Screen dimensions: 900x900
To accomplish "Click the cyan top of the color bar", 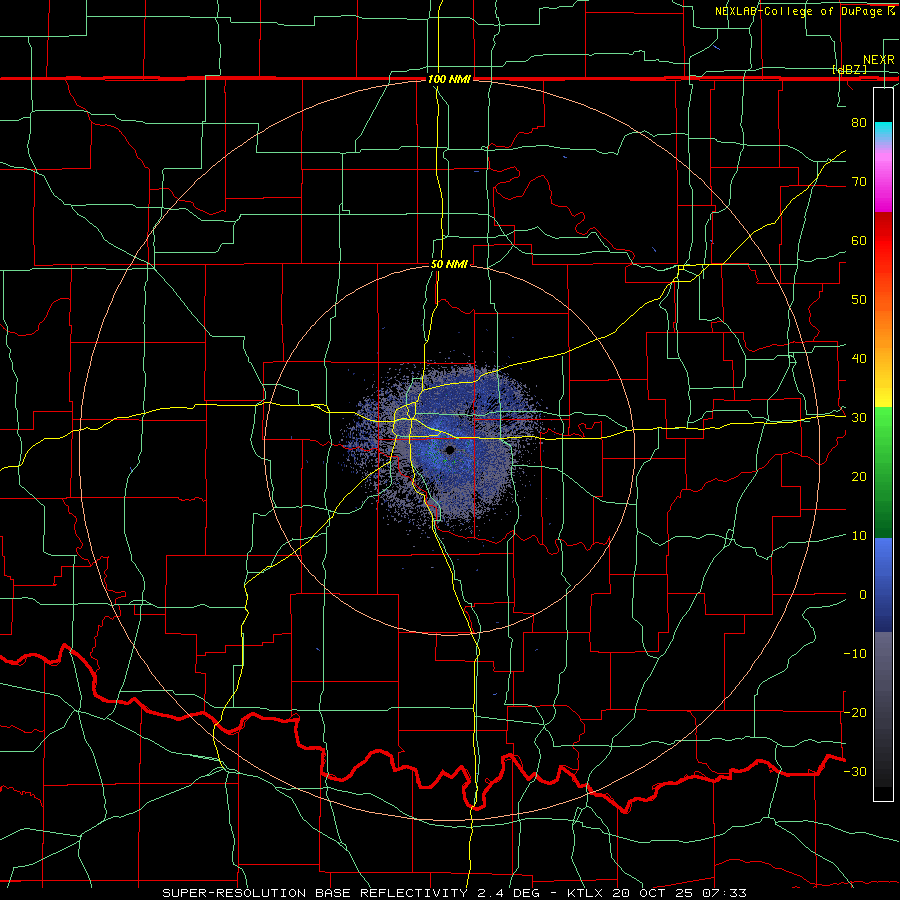I will coord(883,132).
